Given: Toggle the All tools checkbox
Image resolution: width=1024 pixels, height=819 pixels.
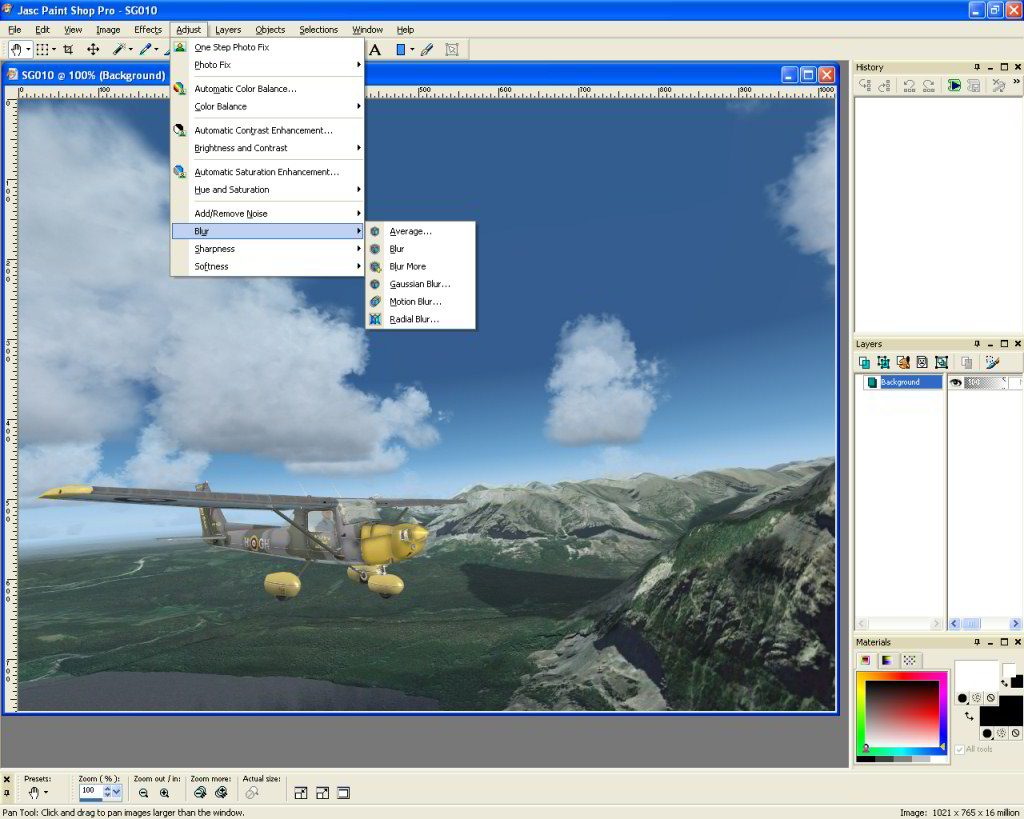Looking at the screenshot, I should coord(960,749).
